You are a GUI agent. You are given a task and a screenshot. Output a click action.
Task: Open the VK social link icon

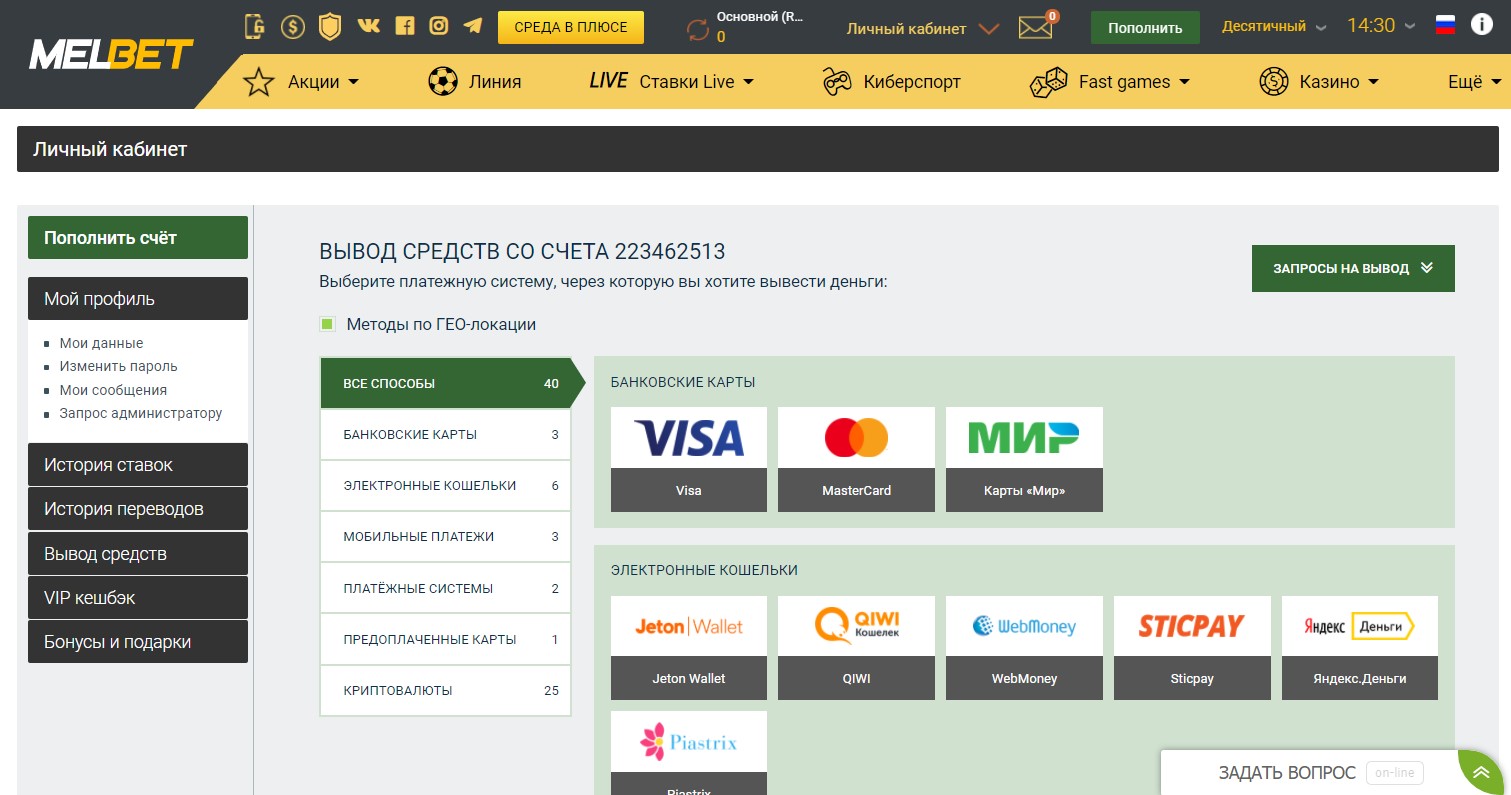point(368,26)
